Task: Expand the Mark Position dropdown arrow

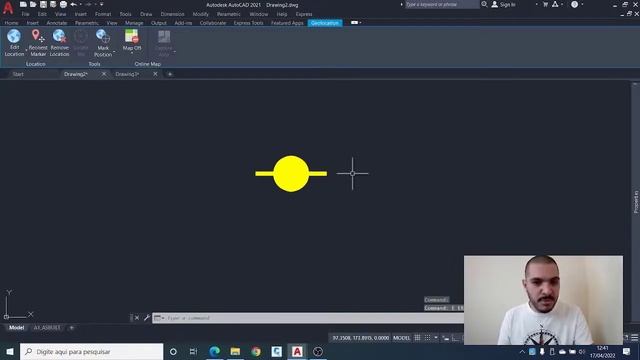Action: (114, 51)
